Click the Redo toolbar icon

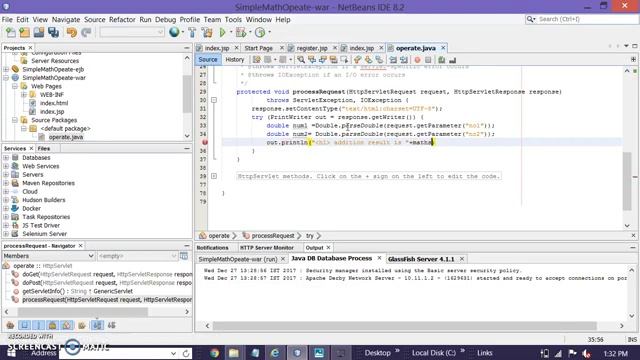(x=86, y=32)
